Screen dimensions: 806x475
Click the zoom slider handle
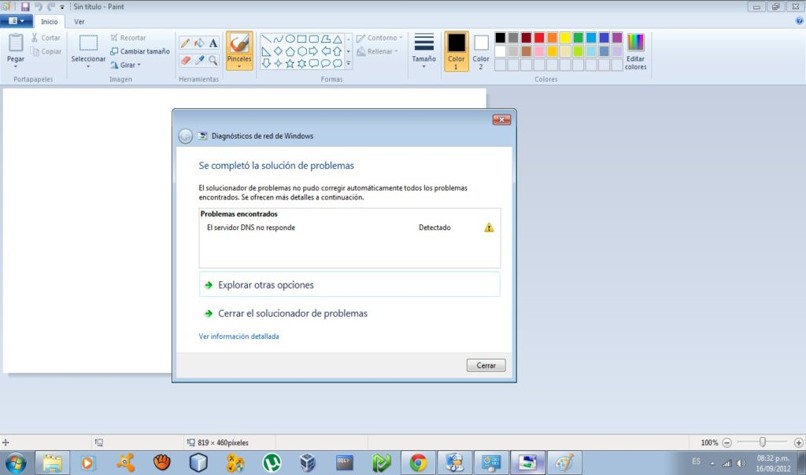tap(763, 442)
